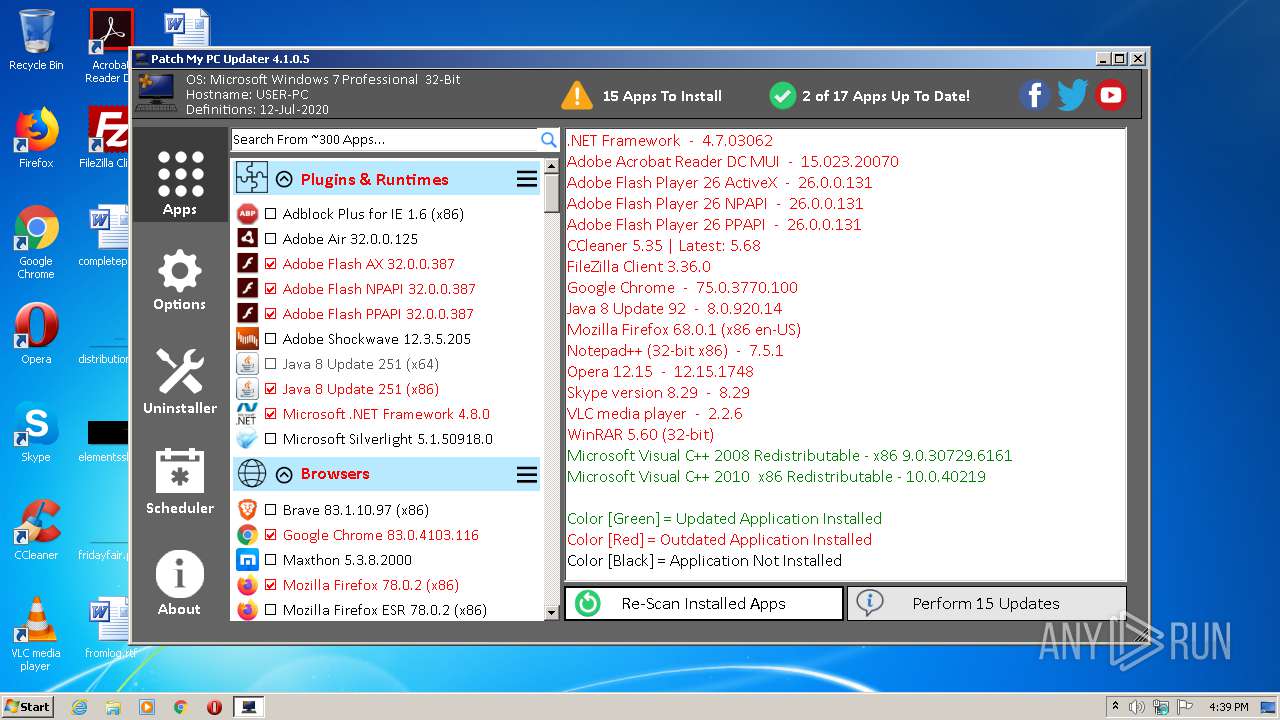
Task: Click the Adblock Plus ABP icon
Action: [247, 214]
